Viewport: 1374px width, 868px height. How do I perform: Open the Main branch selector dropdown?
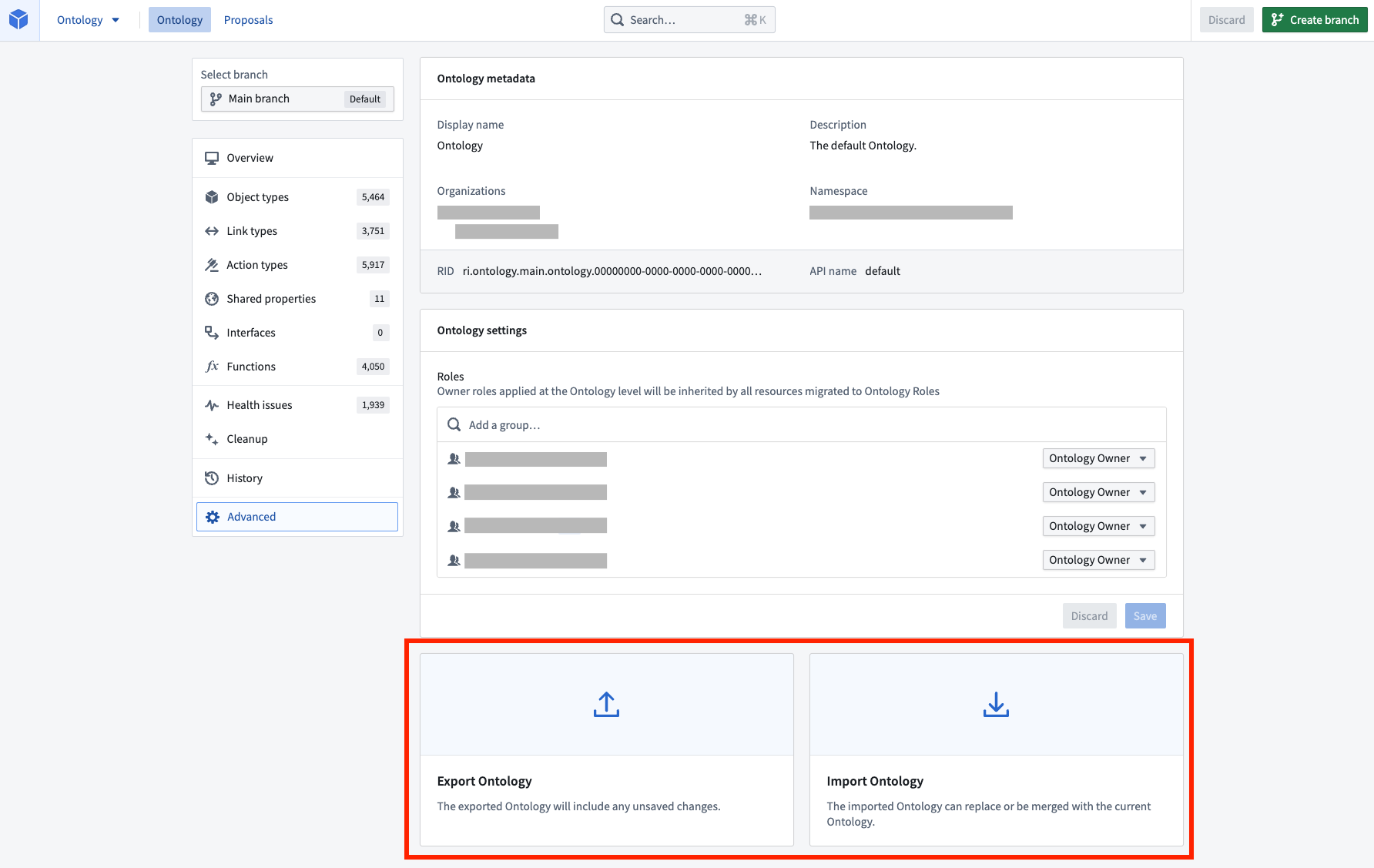[297, 99]
